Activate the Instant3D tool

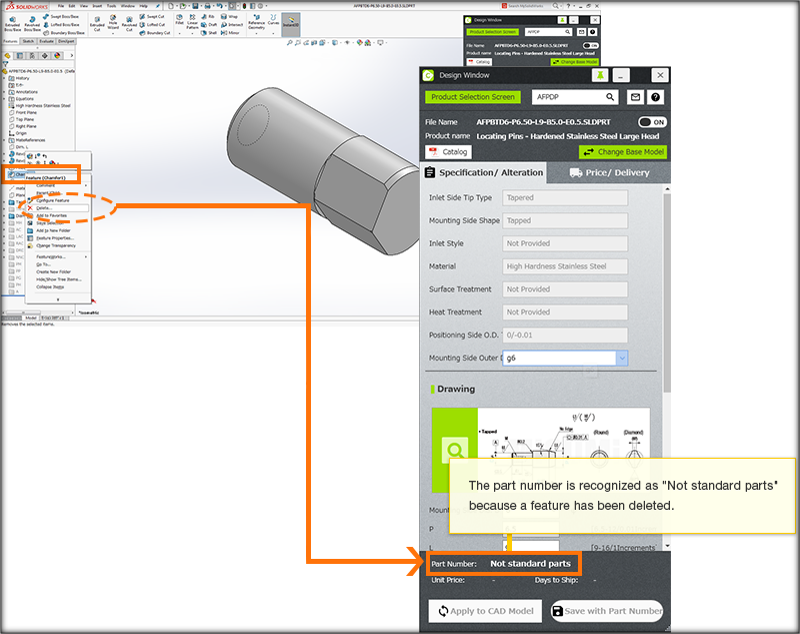click(x=291, y=22)
